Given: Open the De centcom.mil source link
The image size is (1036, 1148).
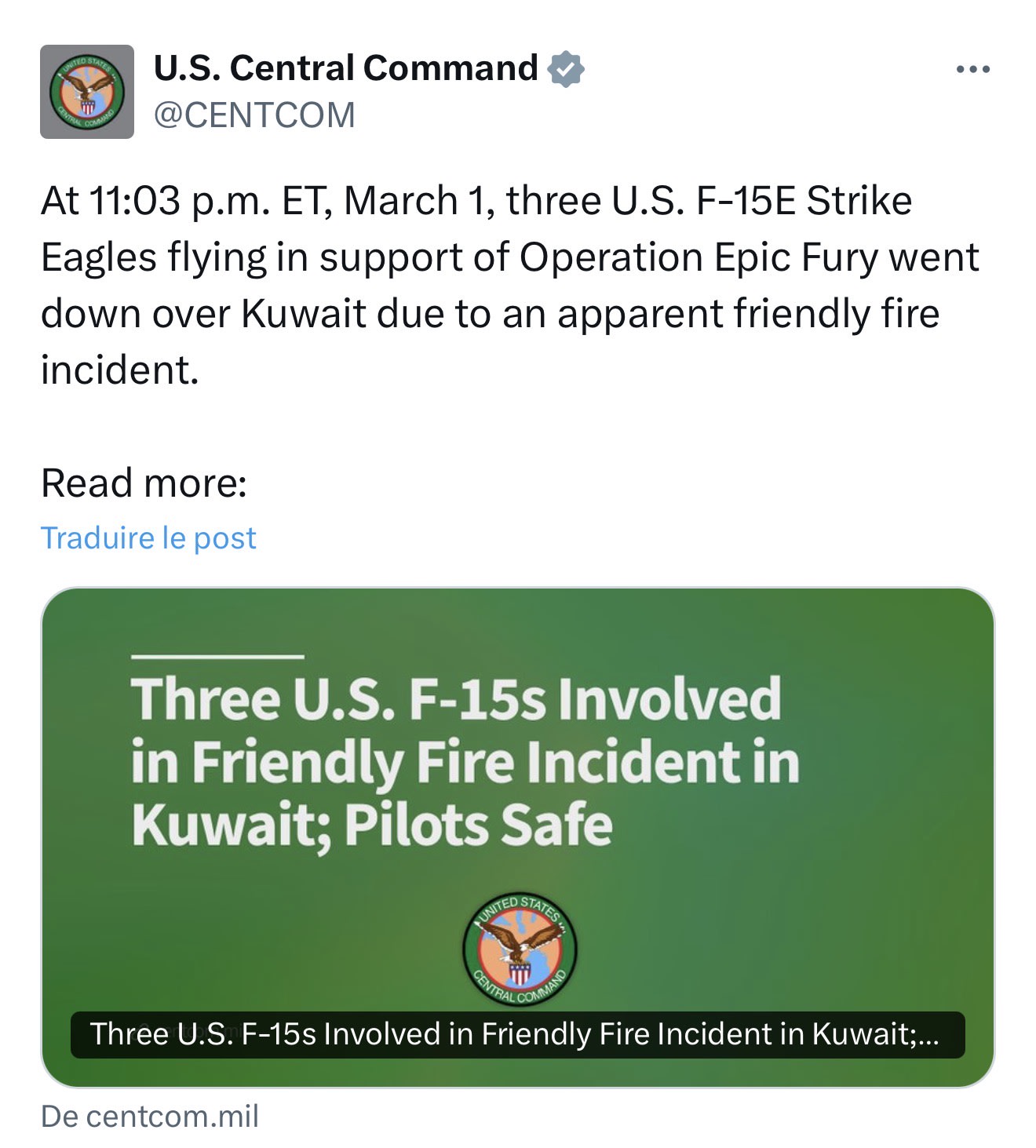Looking at the screenshot, I should pyautogui.click(x=150, y=1117).
